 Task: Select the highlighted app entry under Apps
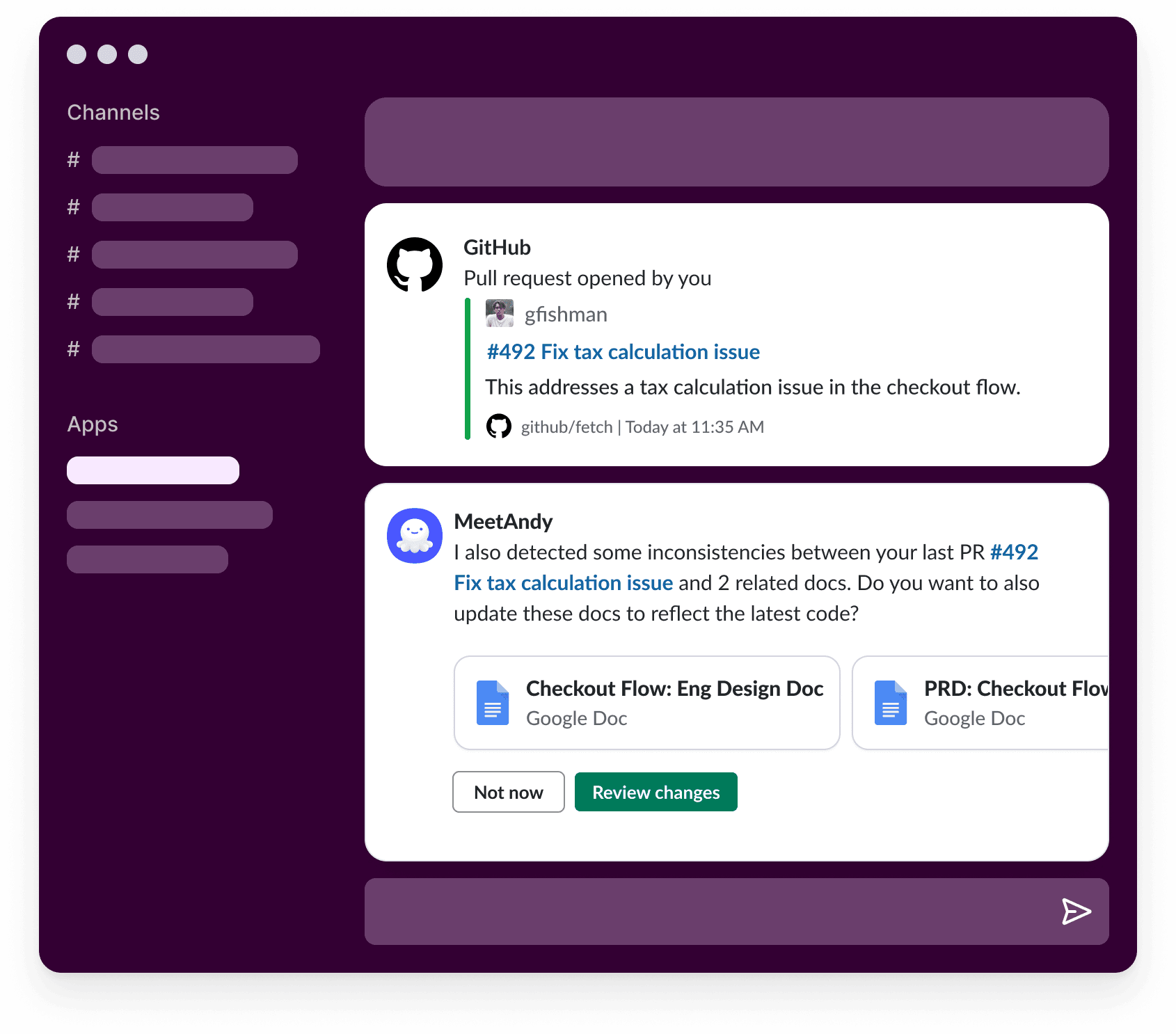pyautogui.click(x=153, y=470)
